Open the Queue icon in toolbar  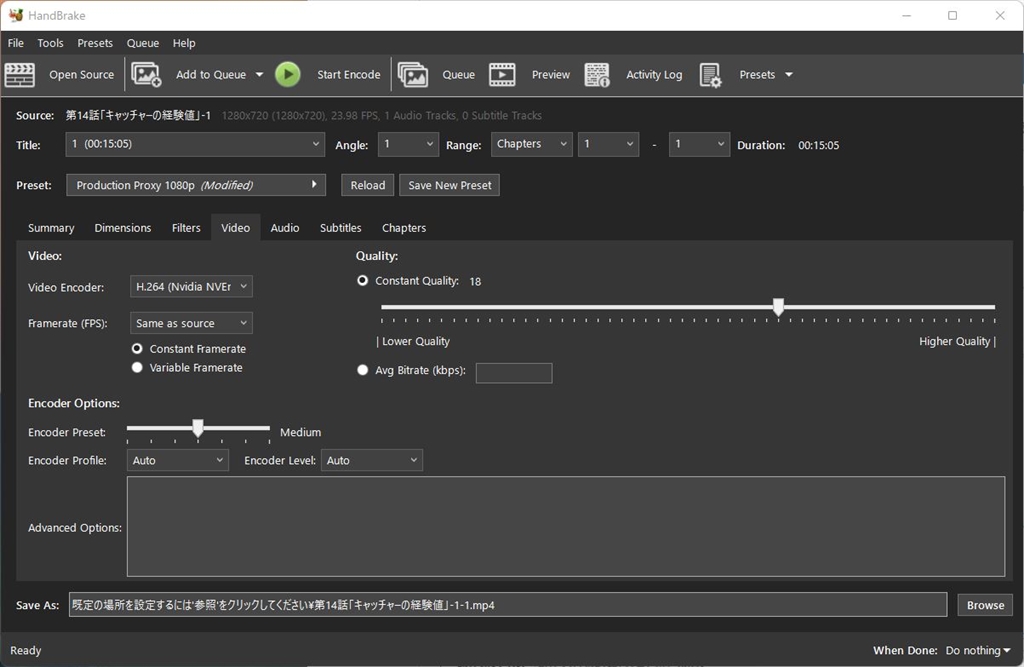pyautogui.click(x=413, y=75)
